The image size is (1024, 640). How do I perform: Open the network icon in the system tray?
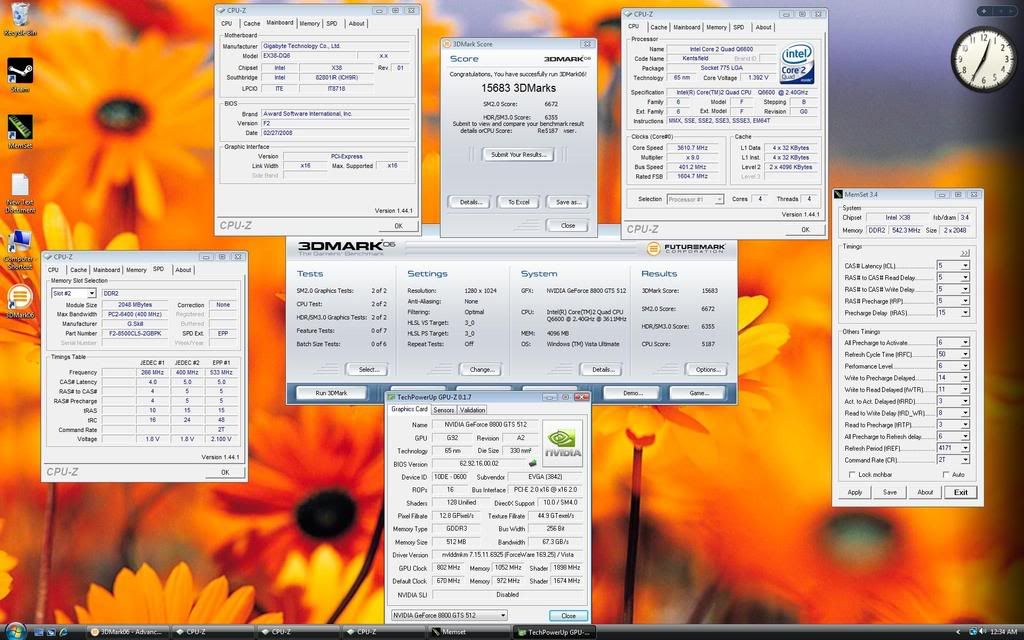972,632
